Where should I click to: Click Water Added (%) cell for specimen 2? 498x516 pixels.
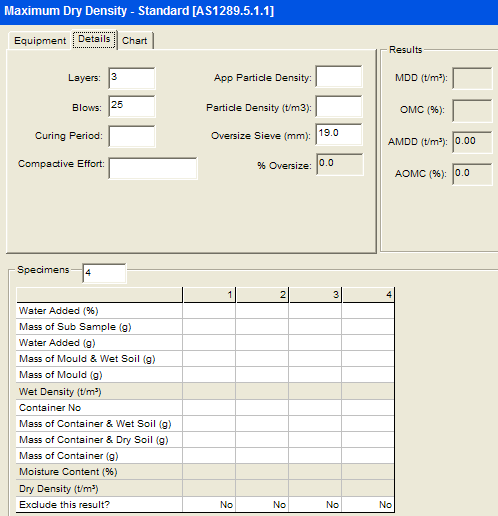coord(262,311)
